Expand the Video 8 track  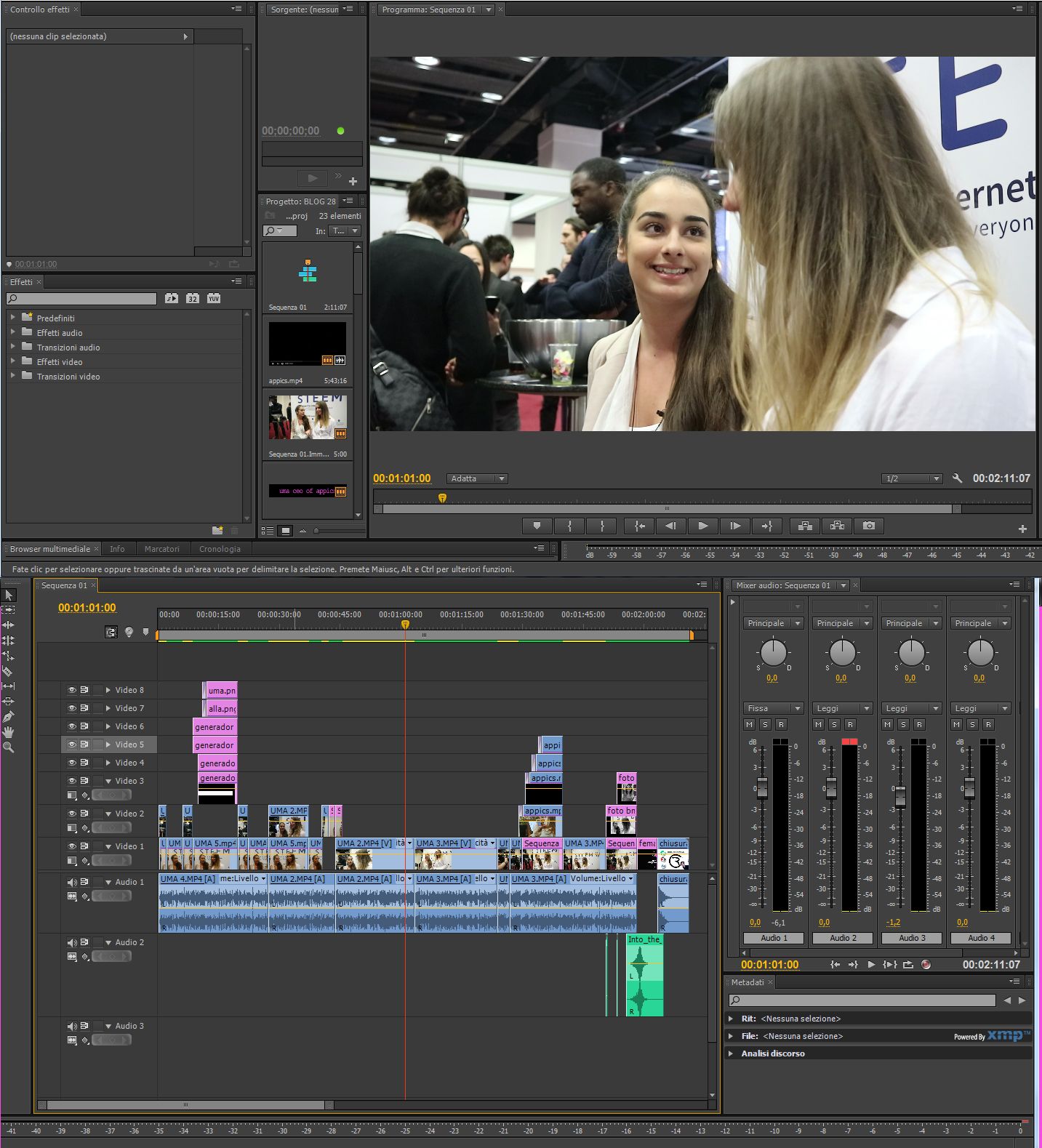point(108,690)
